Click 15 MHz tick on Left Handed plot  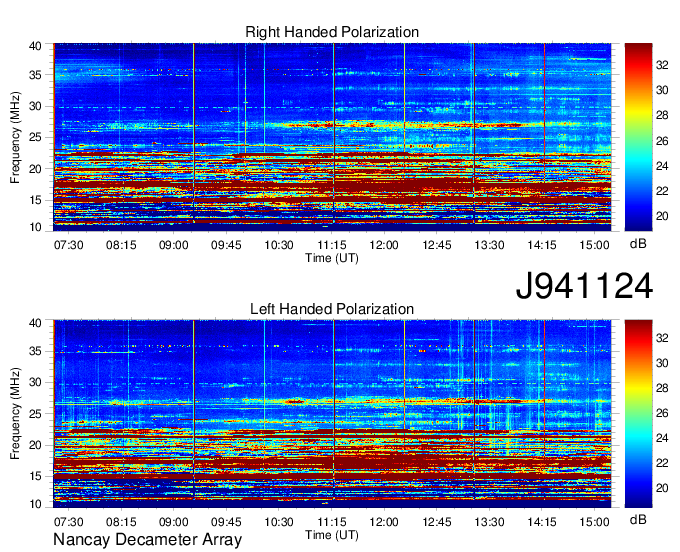pos(35,477)
